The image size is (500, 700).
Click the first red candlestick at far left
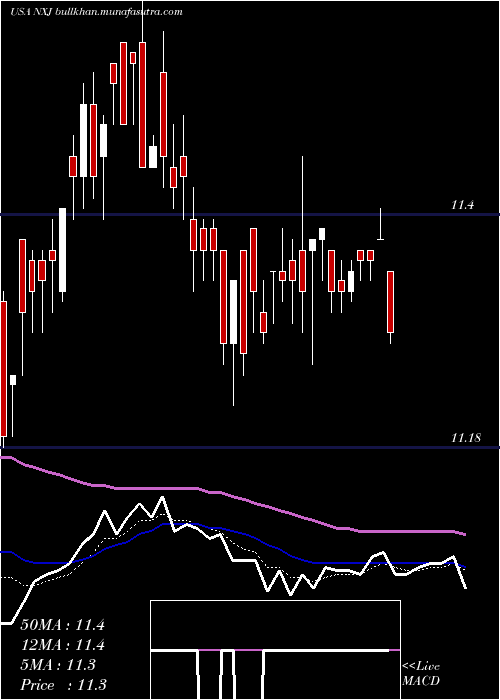(4, 369)
